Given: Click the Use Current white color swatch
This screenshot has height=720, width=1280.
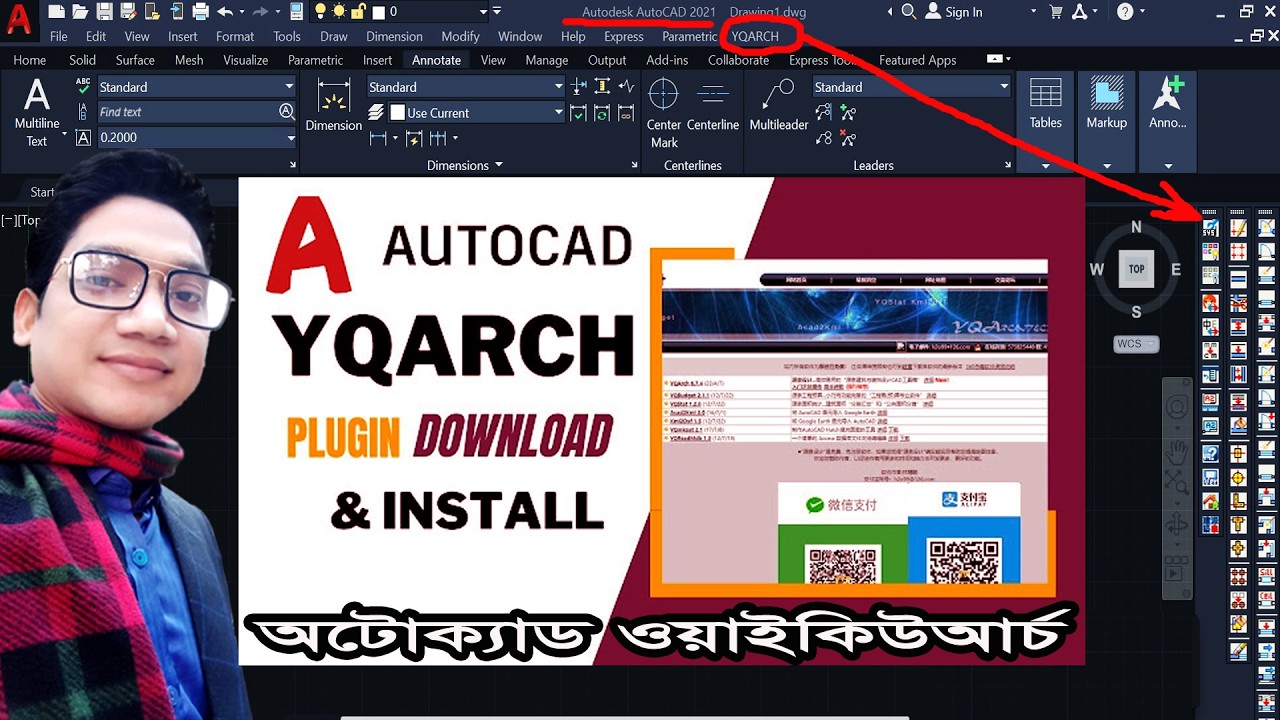Looking at the screenshot, I should pyautogui.click(x=397, y=113).
